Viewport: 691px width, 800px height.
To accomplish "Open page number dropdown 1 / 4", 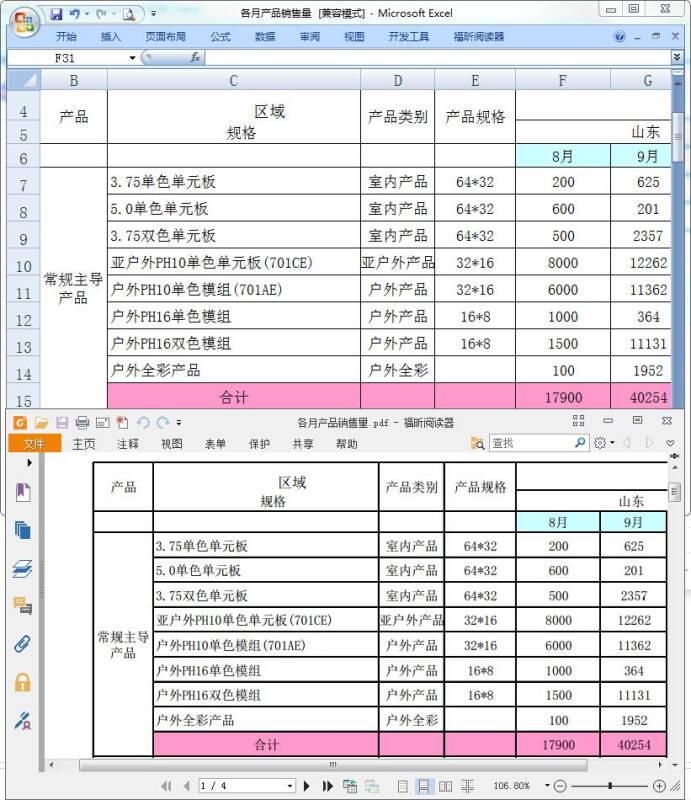I will tap(289, 786).
